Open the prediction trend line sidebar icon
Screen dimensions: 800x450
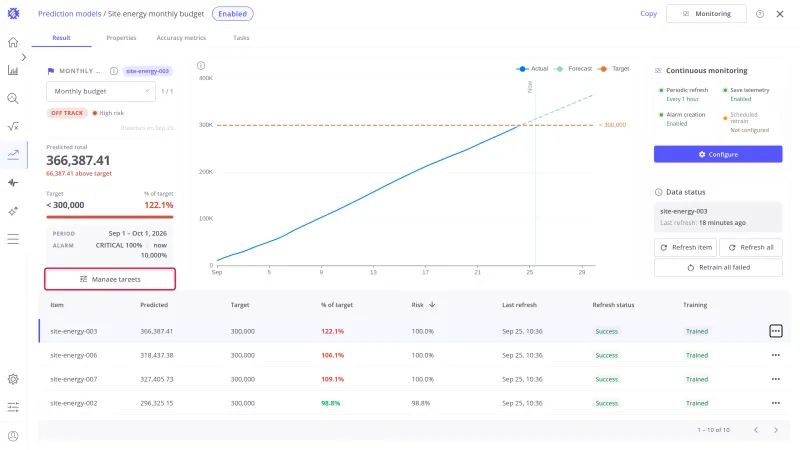13,155
